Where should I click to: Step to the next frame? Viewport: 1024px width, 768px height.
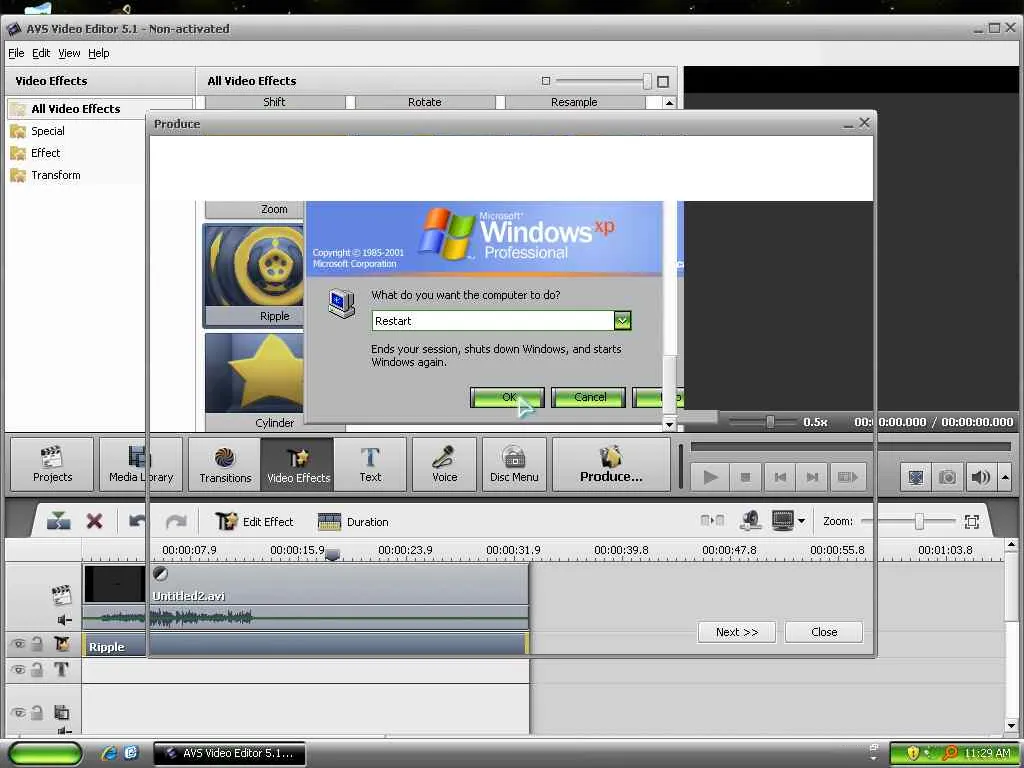(x=812, y=477)
